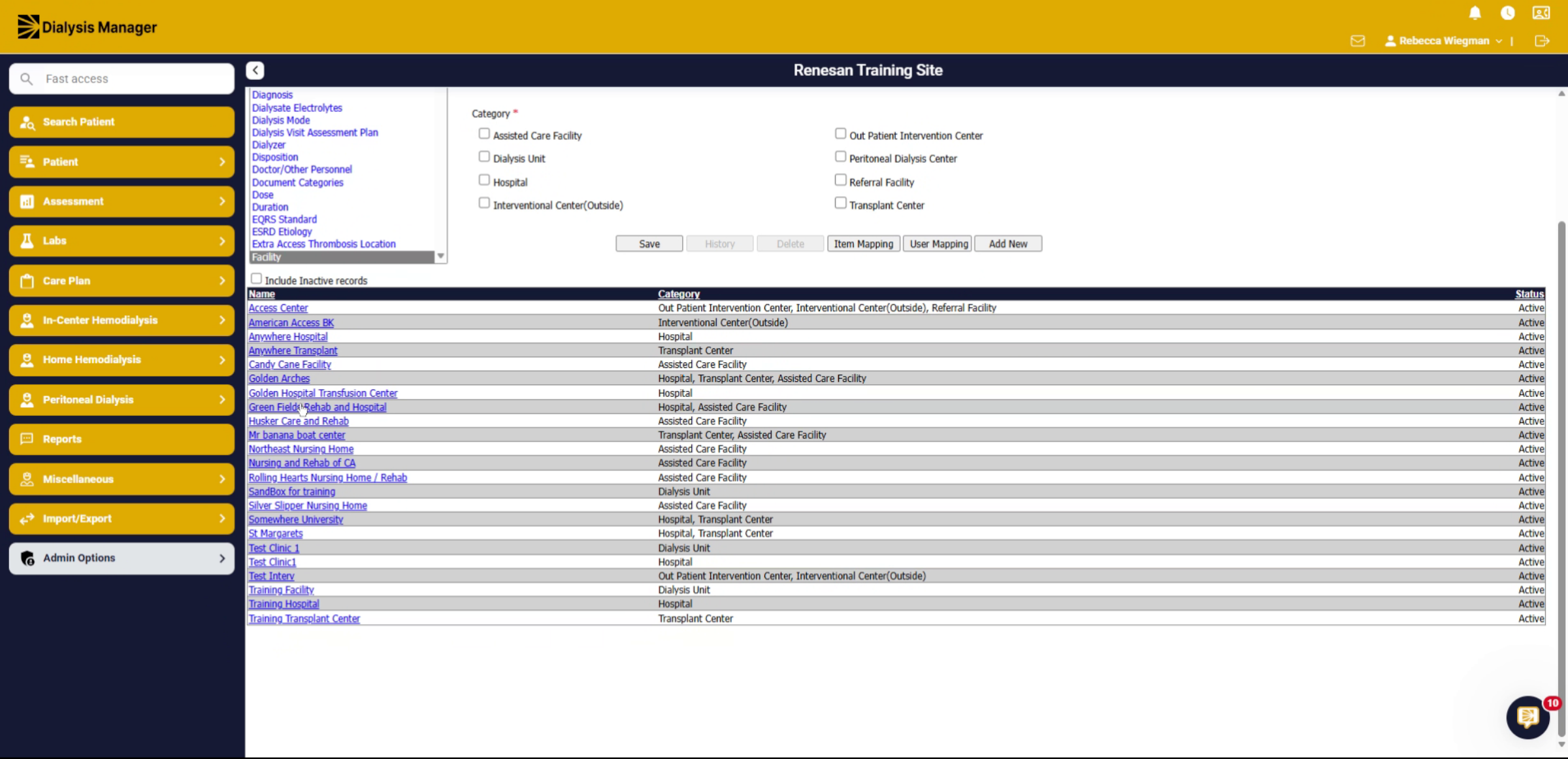Image resolution: width=1568 pixels, height=759 pixels.
Task: Click the Dialysis Manager logo
Action: pos(87,27)
